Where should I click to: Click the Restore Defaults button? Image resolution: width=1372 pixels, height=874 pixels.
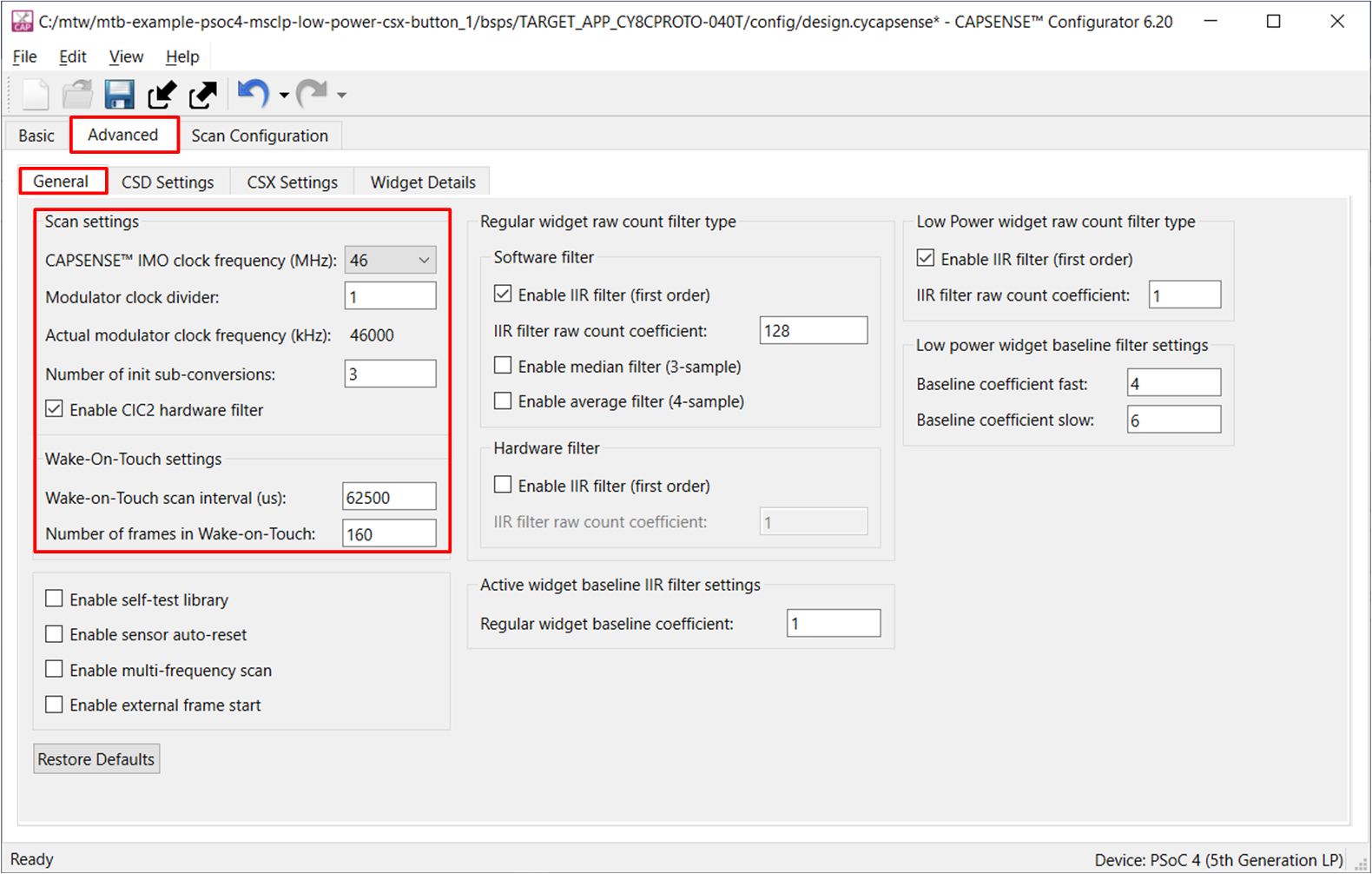point(96,758)
